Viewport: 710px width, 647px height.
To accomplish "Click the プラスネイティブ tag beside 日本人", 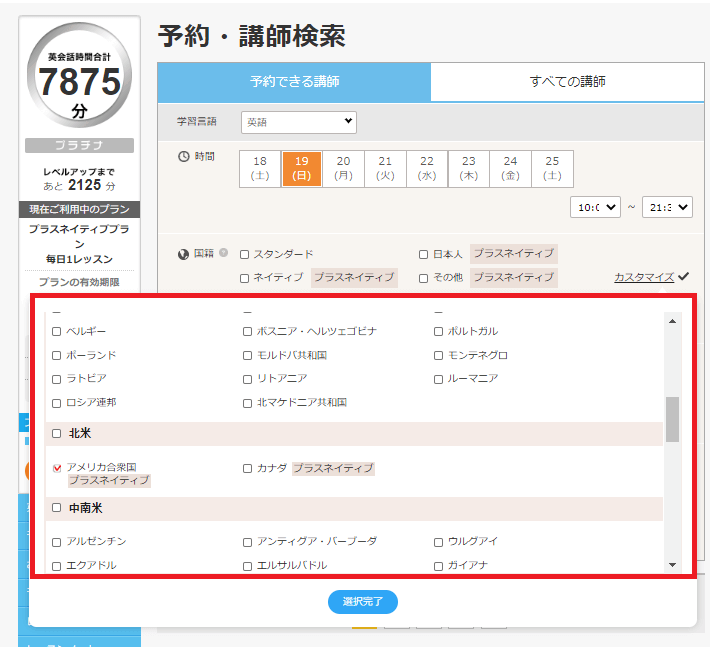I will coord(514,254).
